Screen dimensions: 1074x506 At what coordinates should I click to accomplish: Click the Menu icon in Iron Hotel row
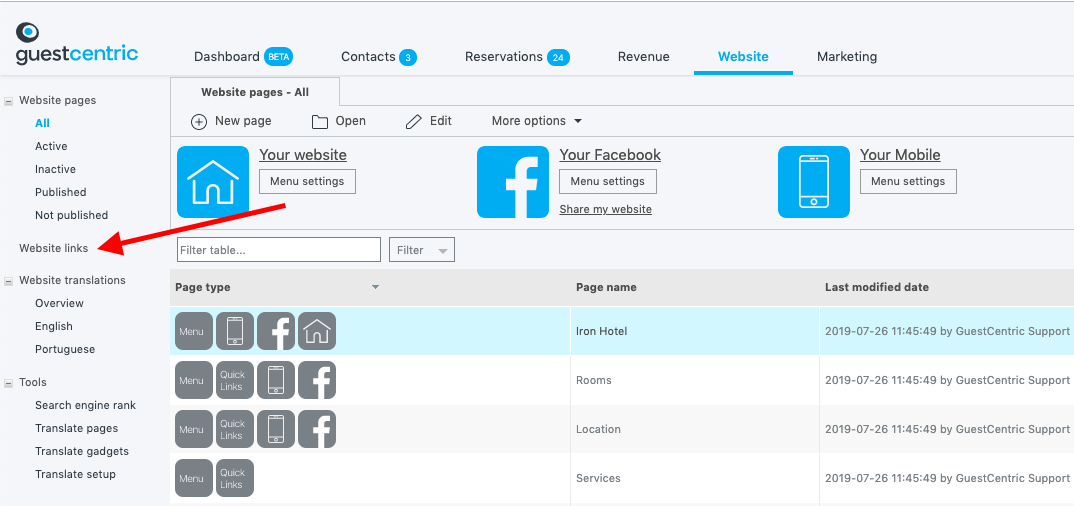click(x=194, y=331)
